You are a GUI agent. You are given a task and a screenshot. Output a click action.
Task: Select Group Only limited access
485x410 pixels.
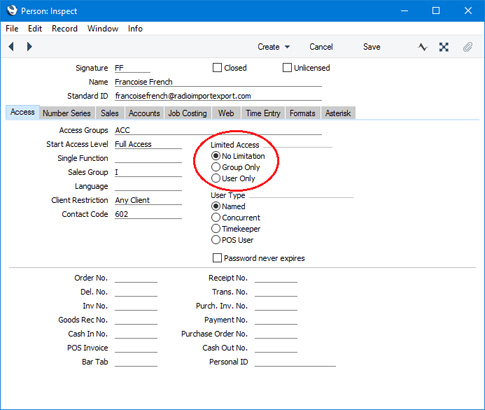coord(216,167)
